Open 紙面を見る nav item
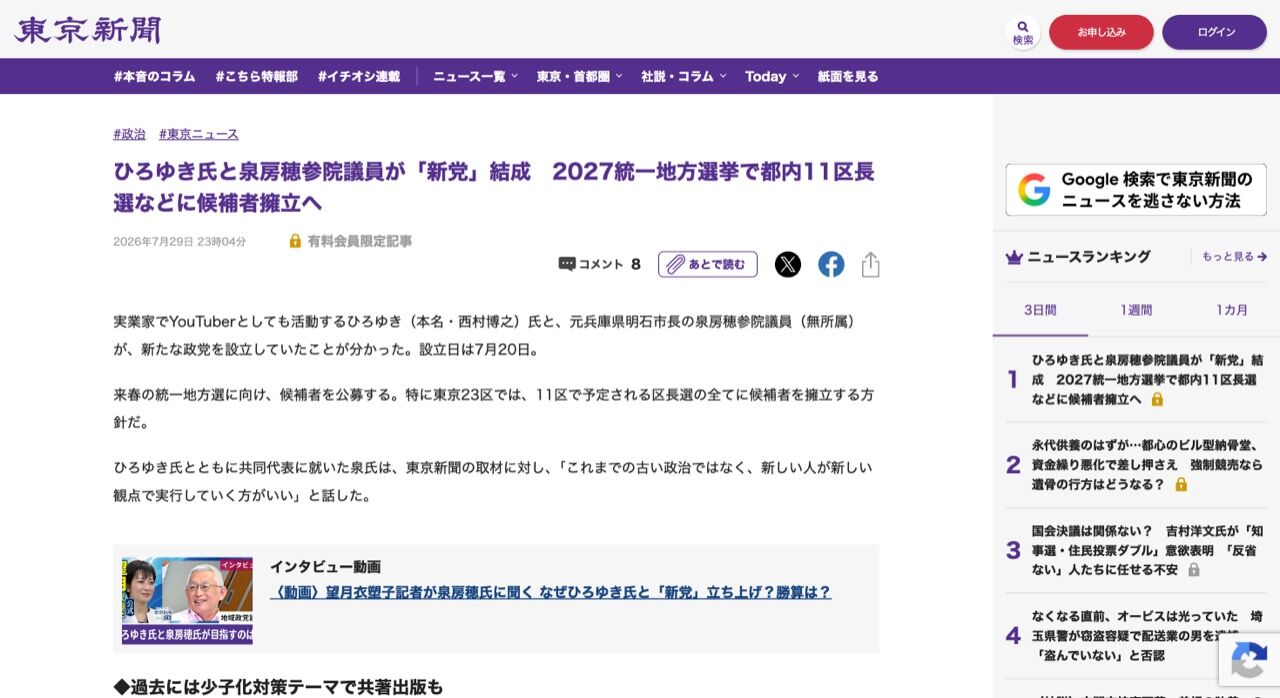 848,76
